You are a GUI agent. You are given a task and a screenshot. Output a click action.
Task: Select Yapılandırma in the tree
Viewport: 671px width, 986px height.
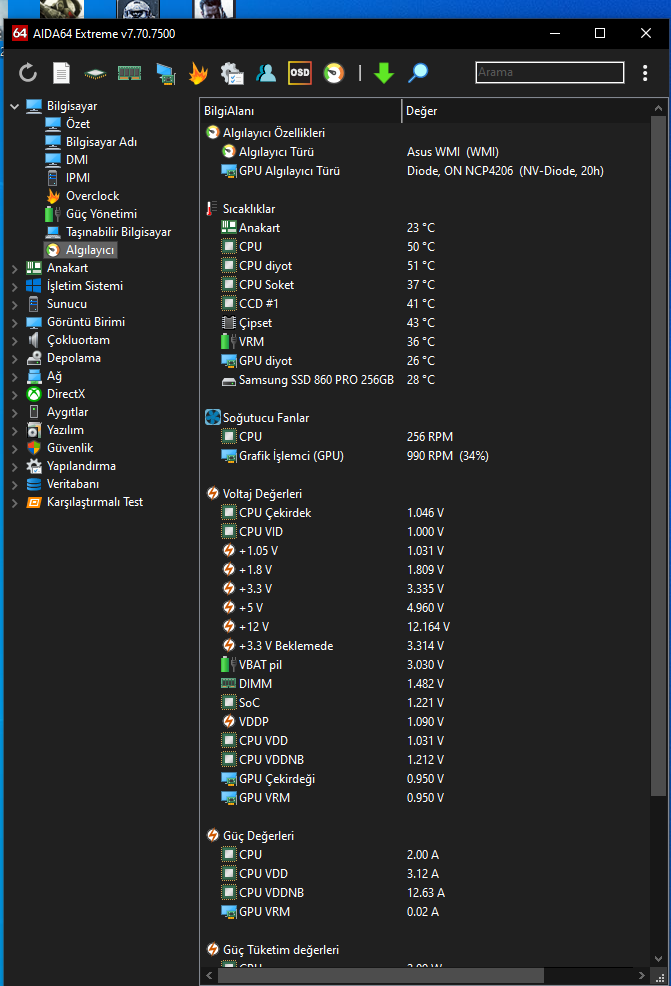(80, 466)
